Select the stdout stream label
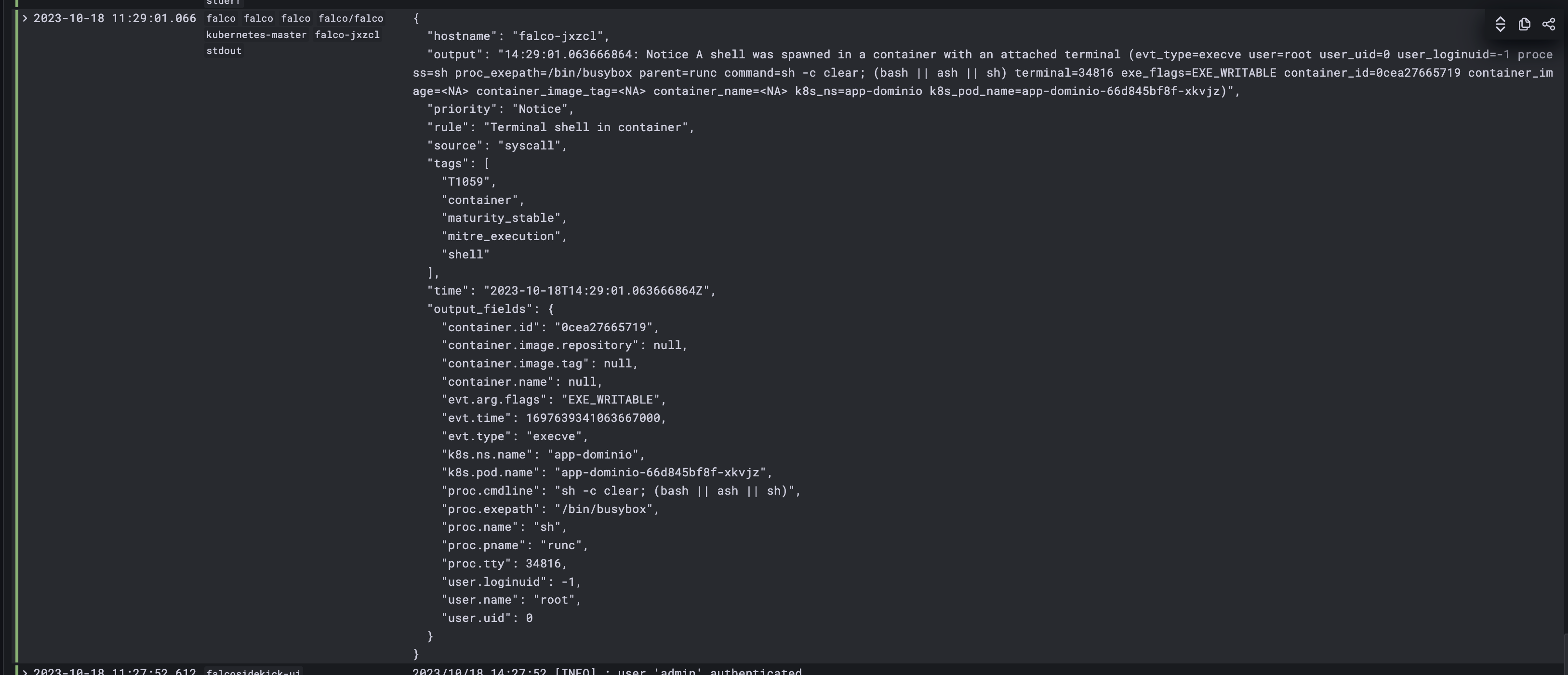The image size is (1568, 675). (224, 51)
